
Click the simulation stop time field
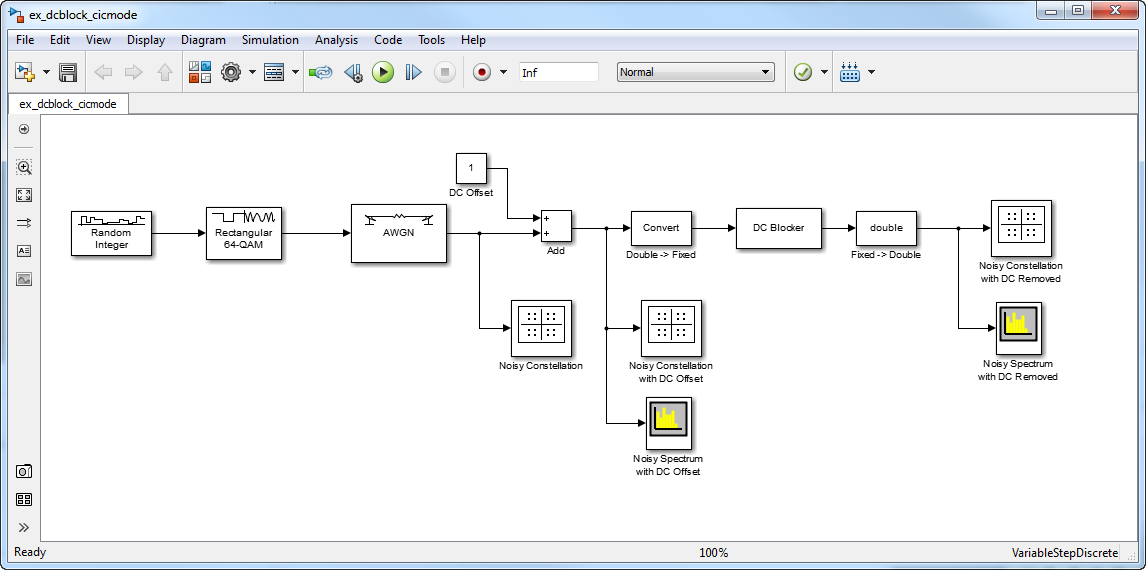coord(558,72)
